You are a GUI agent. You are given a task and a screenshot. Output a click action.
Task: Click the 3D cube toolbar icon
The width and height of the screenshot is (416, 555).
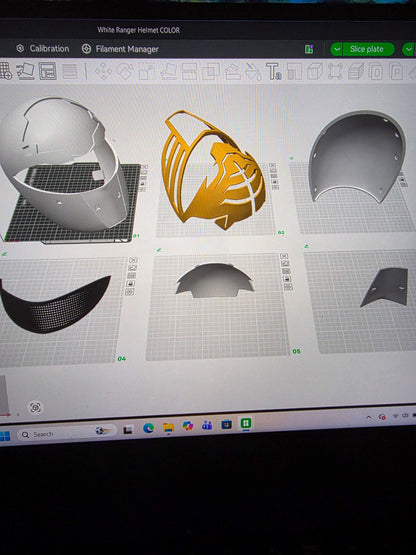click(314, 71)
